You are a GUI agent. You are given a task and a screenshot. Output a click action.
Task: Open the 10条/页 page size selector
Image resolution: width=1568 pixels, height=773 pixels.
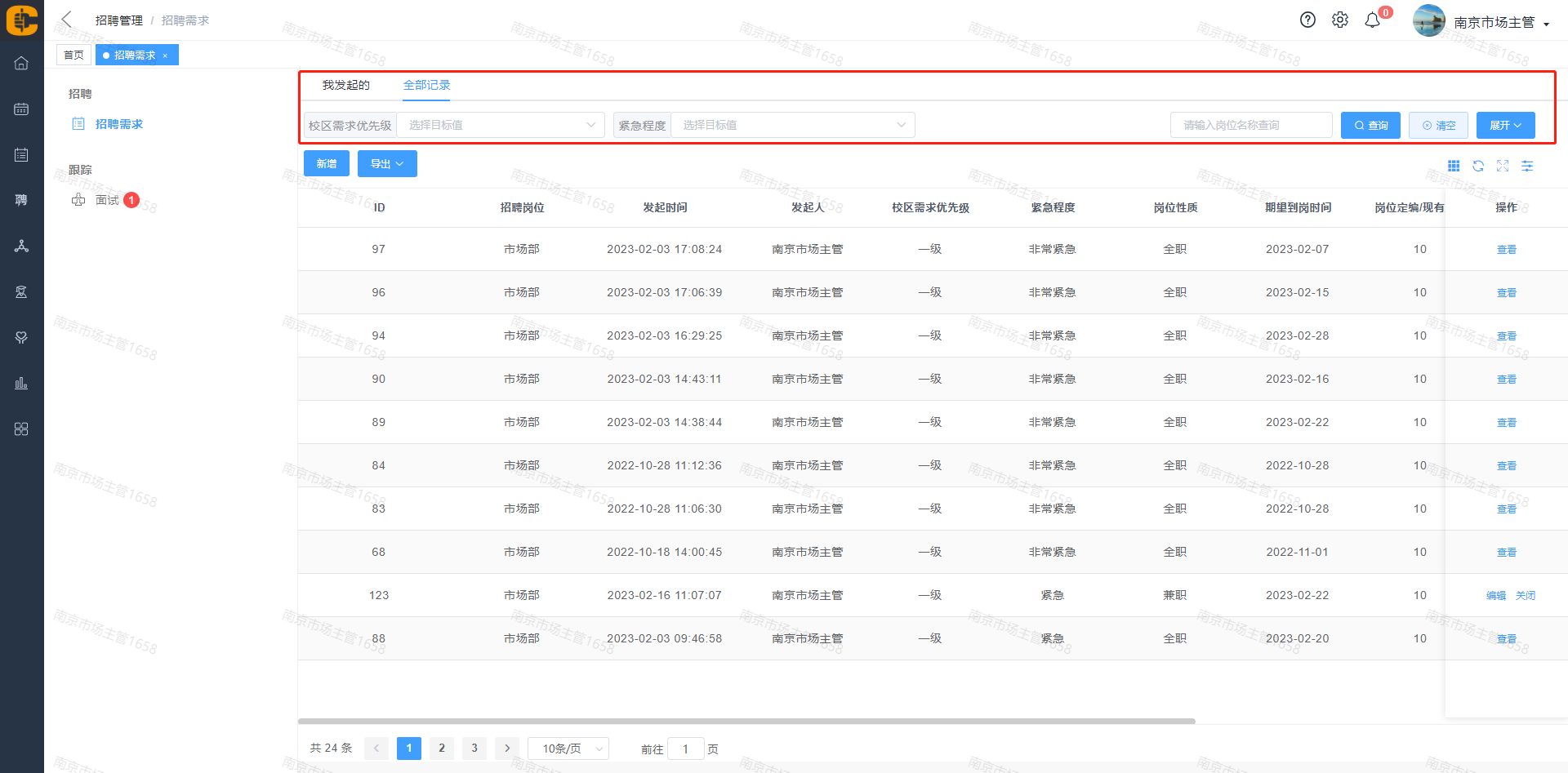568,749
